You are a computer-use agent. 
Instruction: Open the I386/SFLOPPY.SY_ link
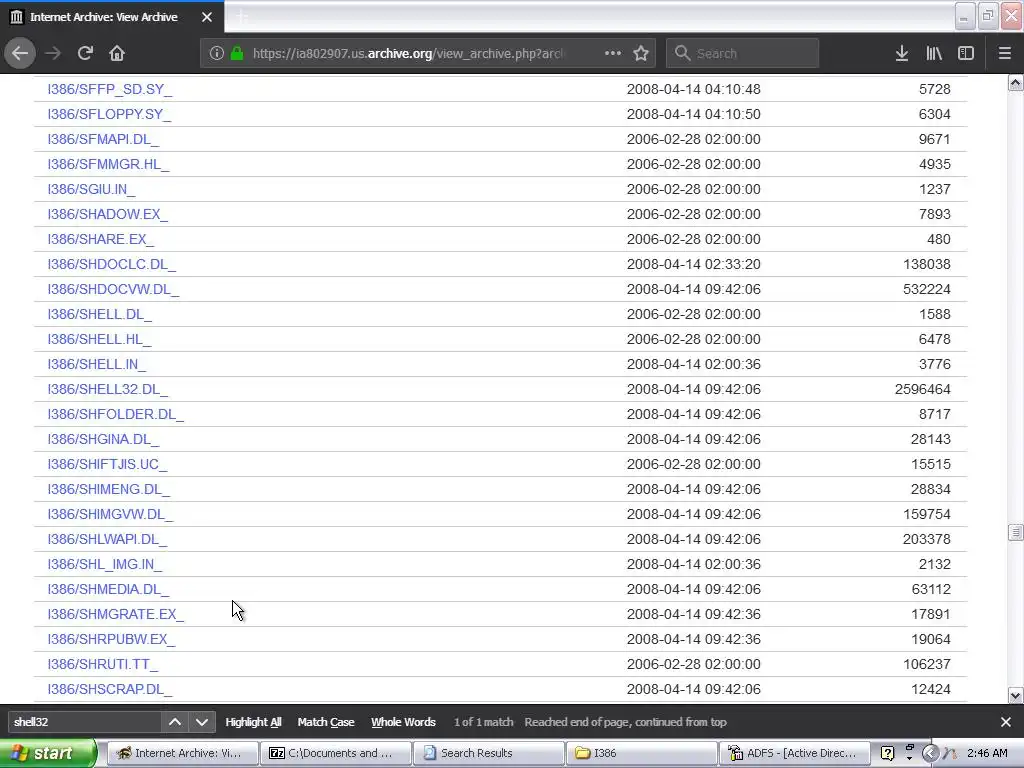pyautogui.click(x=109, y=114)
